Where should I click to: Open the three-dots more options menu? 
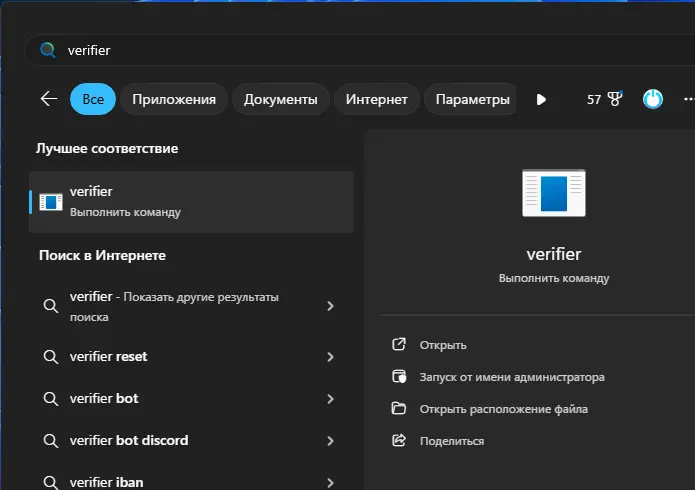[688, 99]
